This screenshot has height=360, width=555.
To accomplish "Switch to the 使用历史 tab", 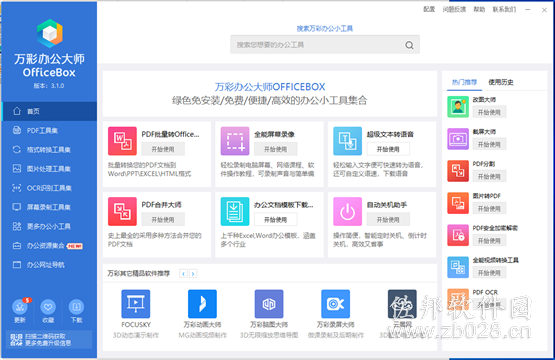I will (x=500, y=82).
